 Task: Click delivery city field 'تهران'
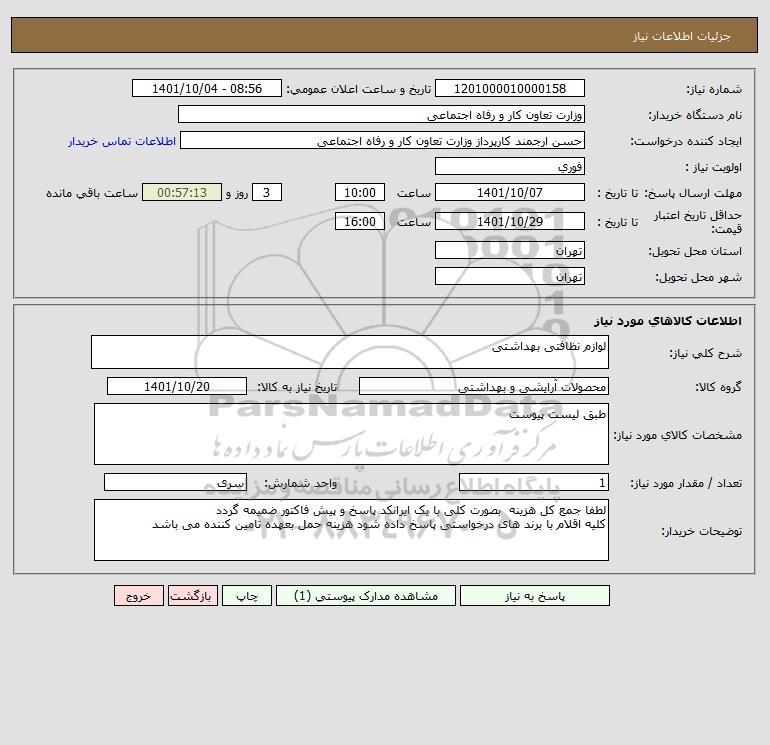point(510,276)
